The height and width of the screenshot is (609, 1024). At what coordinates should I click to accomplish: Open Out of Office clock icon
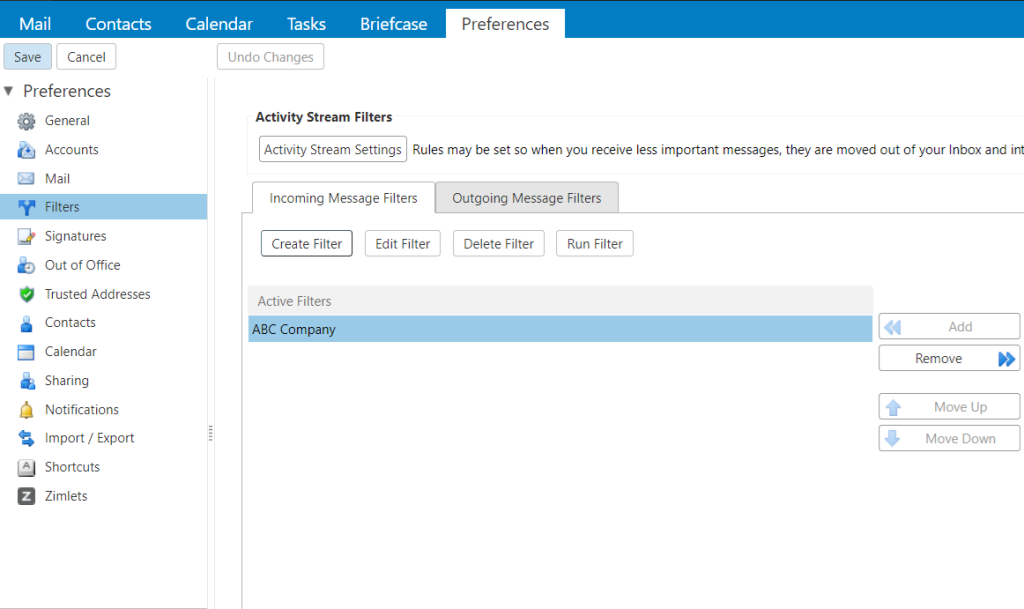pyautogui.click(x=27, y=266)
